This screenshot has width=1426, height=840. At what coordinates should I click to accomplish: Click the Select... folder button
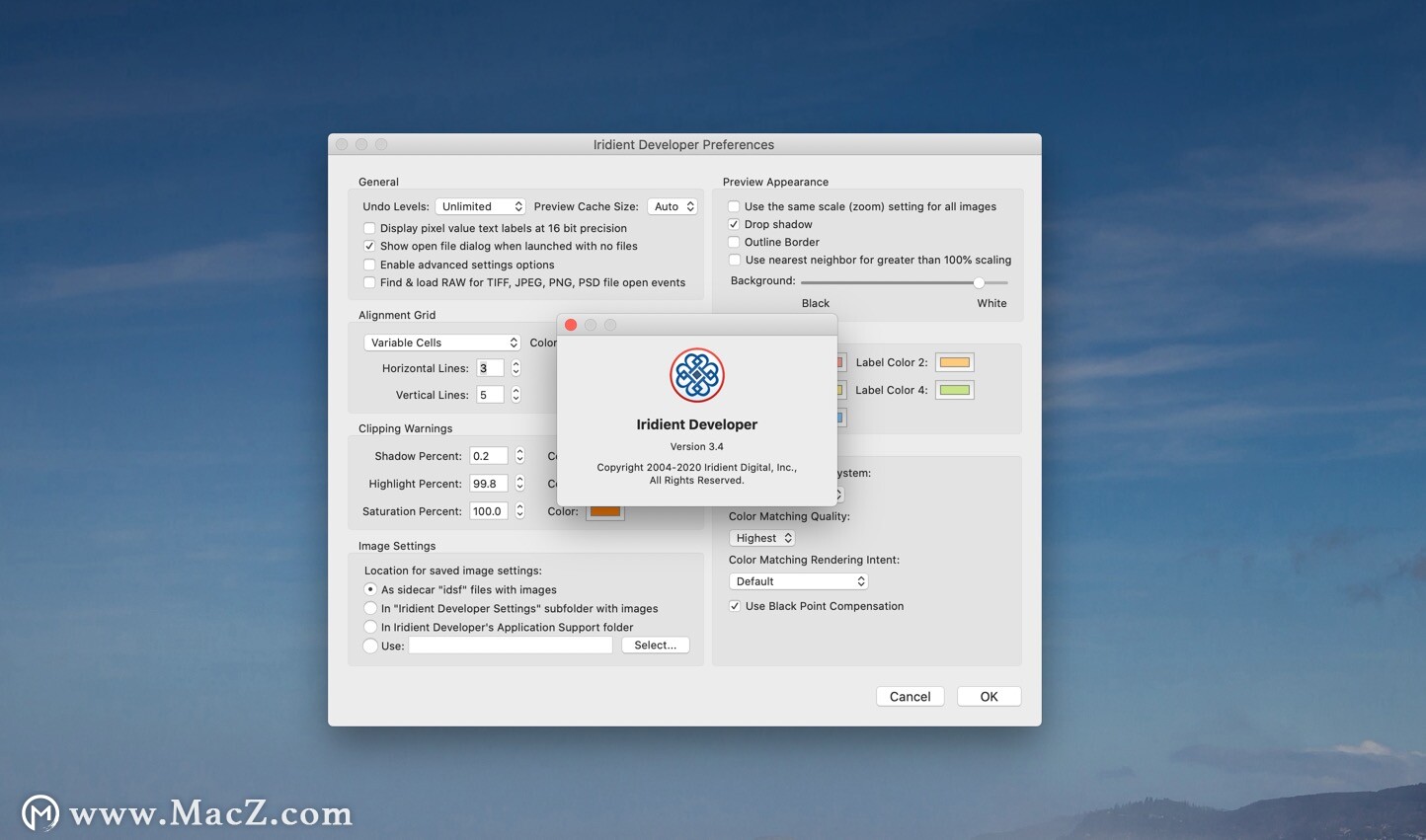[x=656, y=646]
